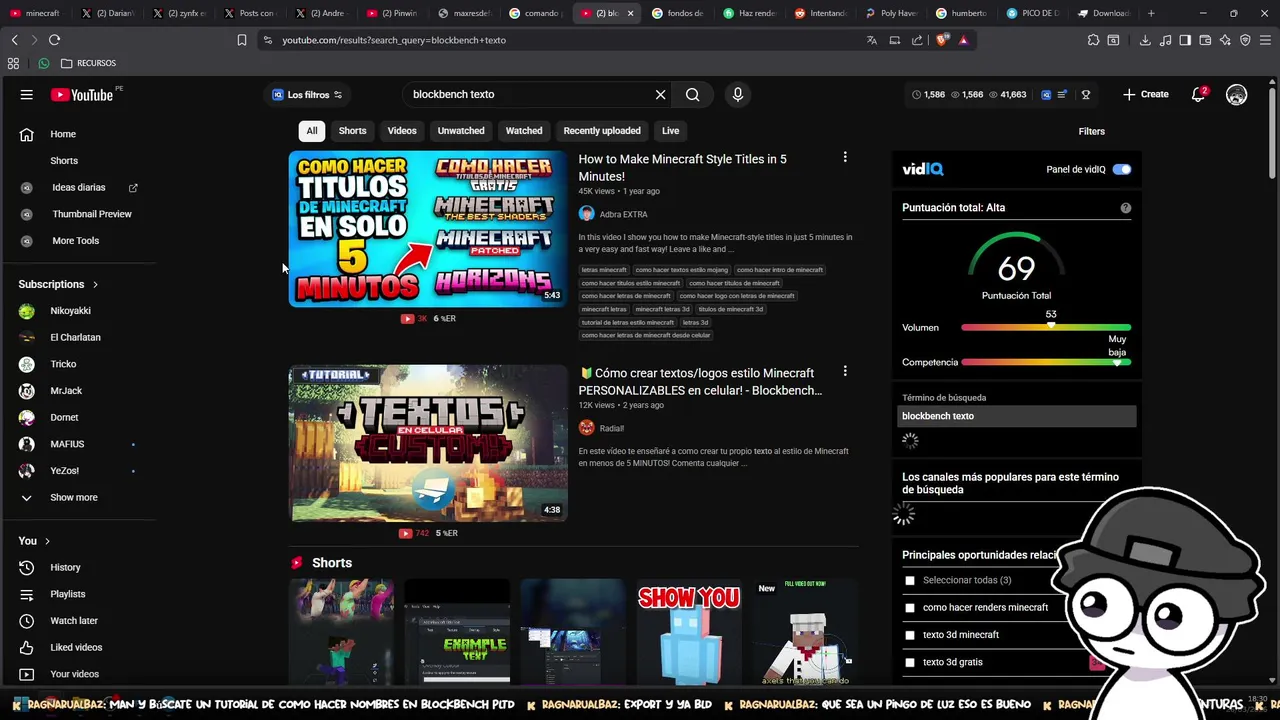The width and height of the screenshot is (1280, 720).
Task: Reload page with browser refresh icon
Action: pyautogui.click(x=55, y=40)
